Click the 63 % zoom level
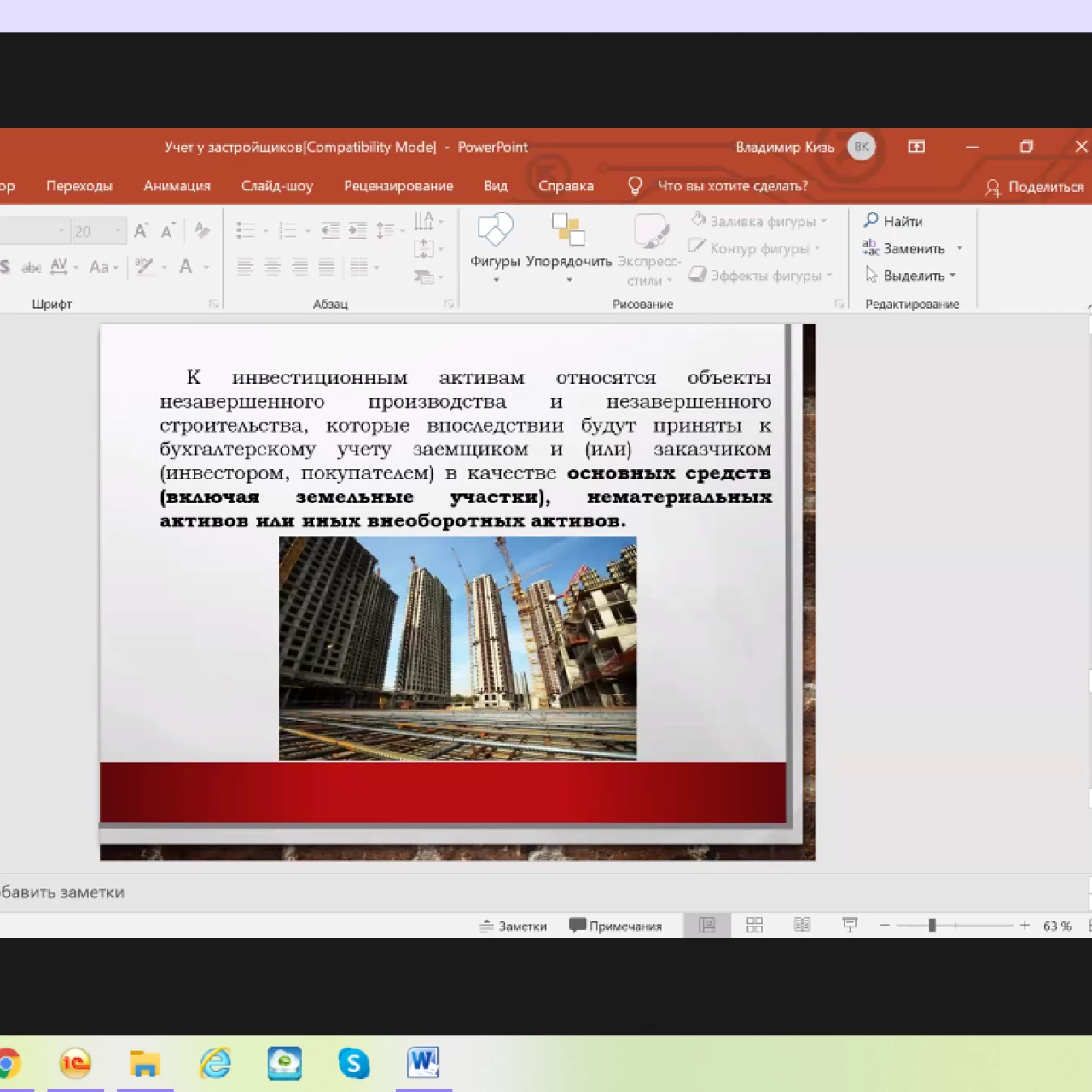 pos(1057,926)
